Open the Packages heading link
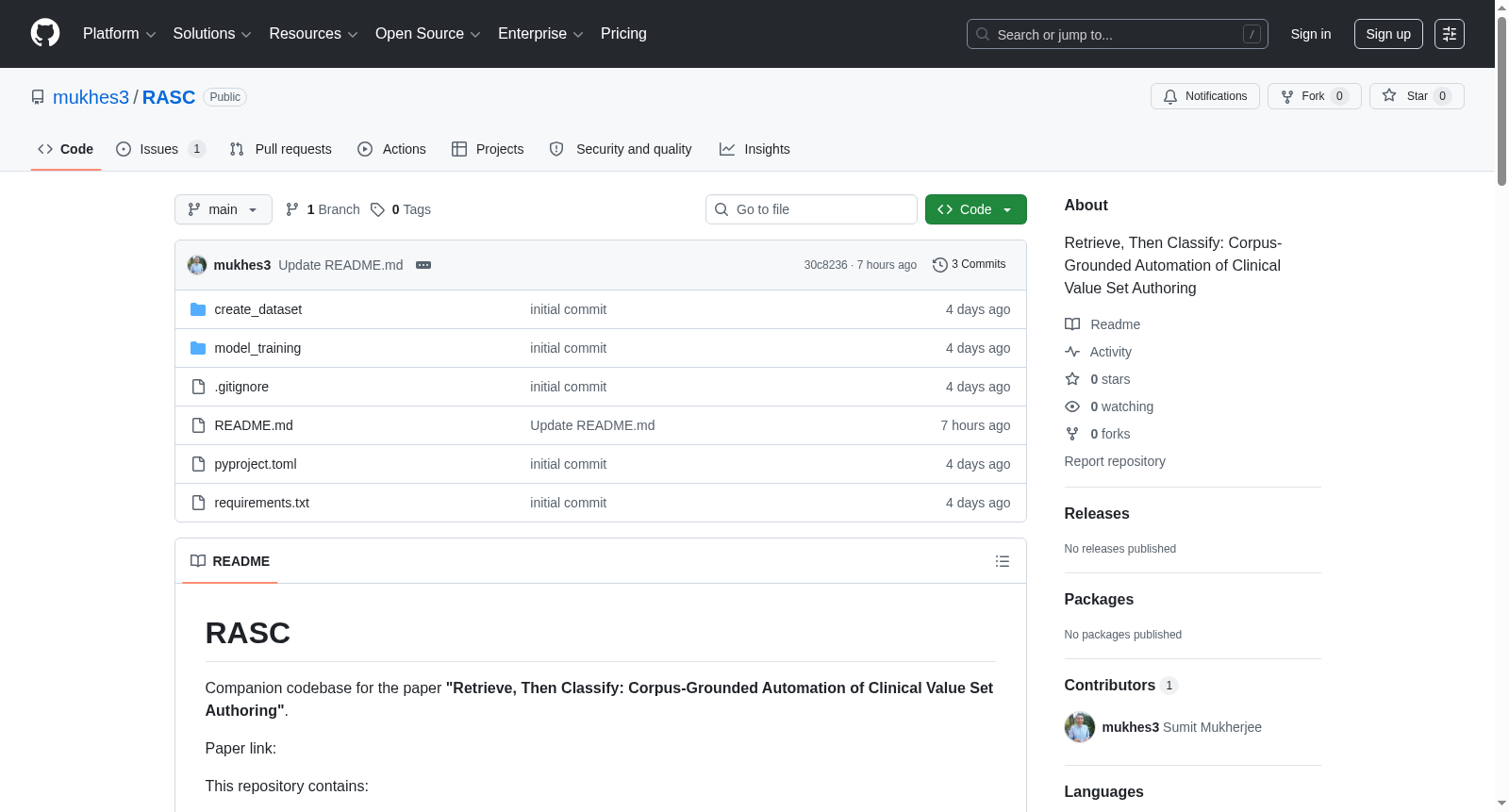The height and width of the screenshot is (812, 1509). pos(1099,599)
